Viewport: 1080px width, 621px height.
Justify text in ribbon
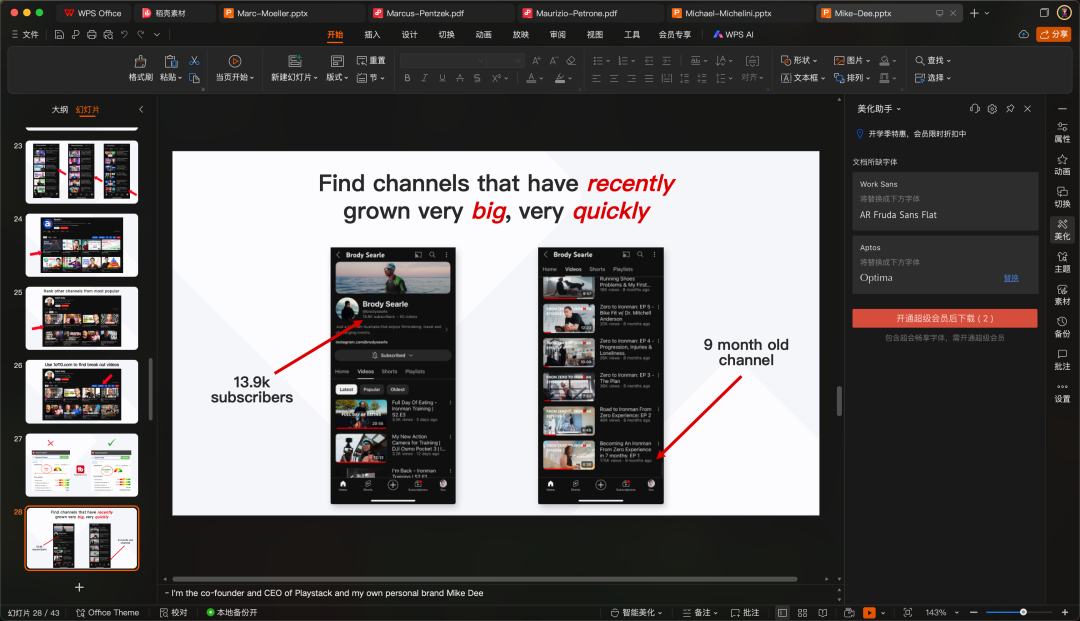pyautogui.click(x=649, y=78)
